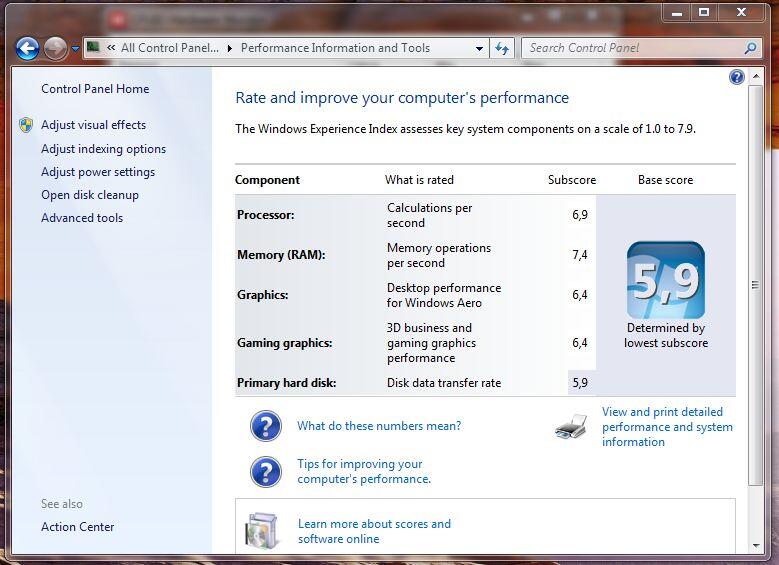Click the Subscore column header
Image resolution: width=779 pixels, height=565 pixels.
572,180
